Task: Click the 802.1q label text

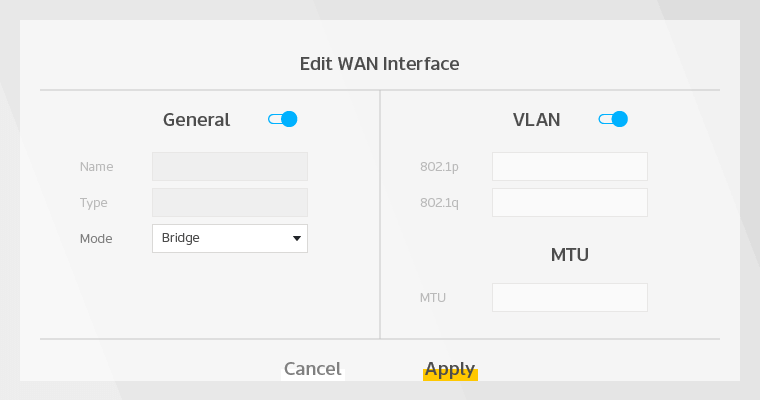Action: point(439,203)
